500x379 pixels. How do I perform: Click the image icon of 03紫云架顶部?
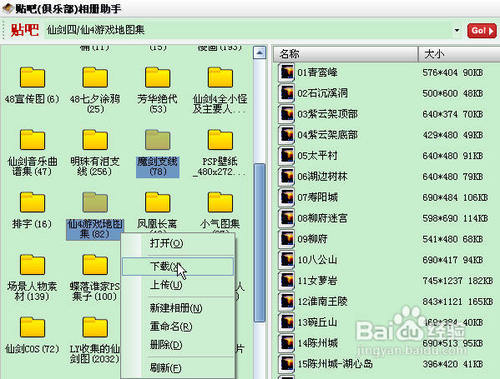coord(287,114)
